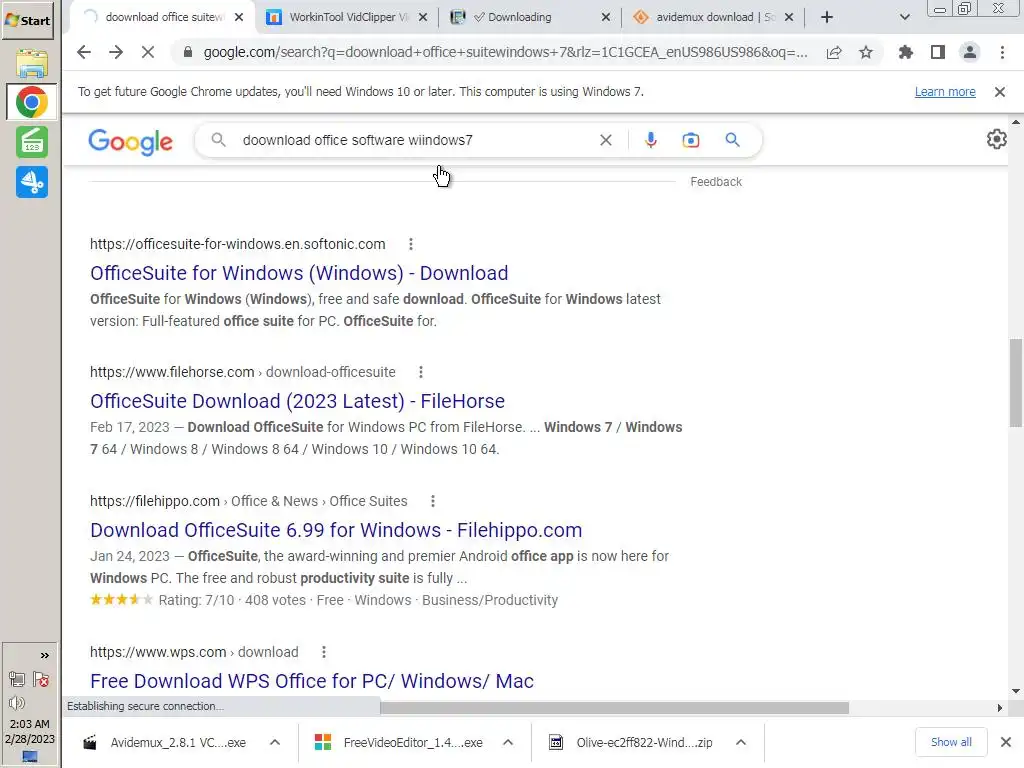Open OfficeSuite for Windows Softonic result
1024x768 pixels.
click(x=299, y=273)
